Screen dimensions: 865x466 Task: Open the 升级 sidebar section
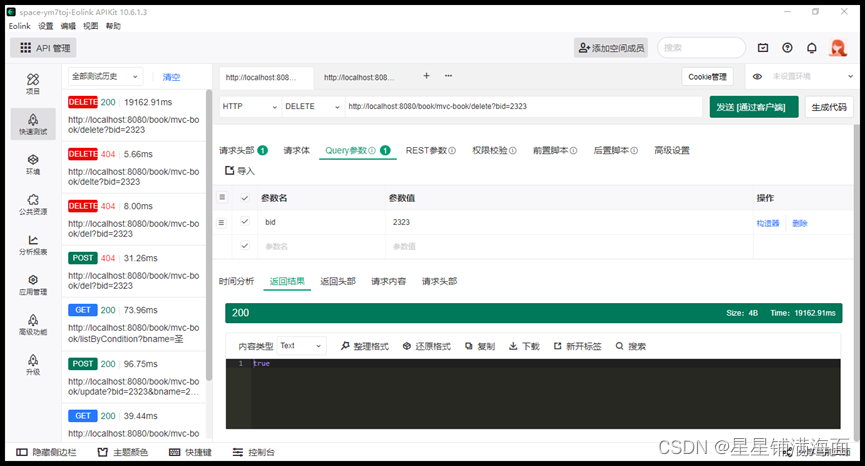click(x=33, y=365)
